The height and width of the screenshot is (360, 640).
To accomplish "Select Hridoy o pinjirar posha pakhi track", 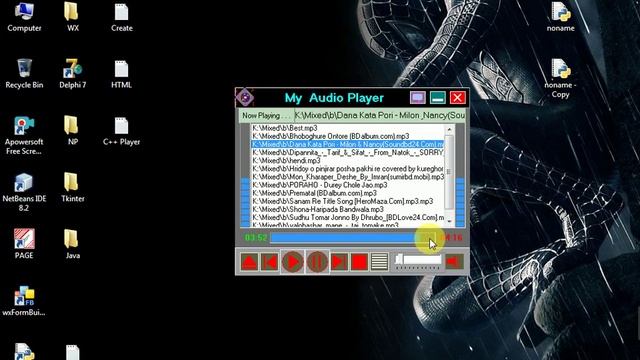I will coord(348,169).
